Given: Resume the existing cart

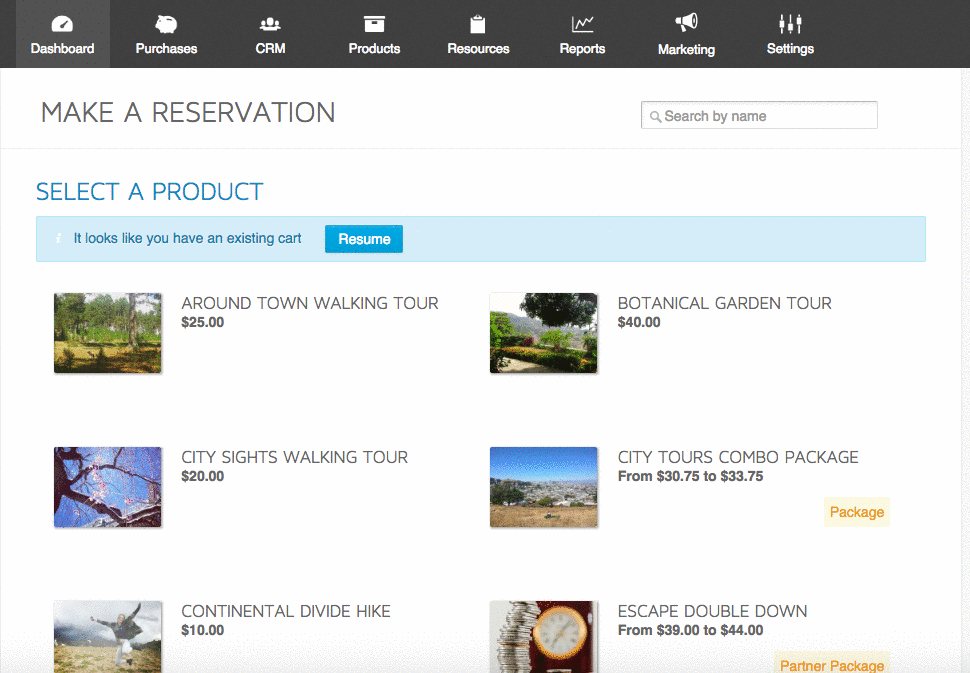Looking at the screenshot, I should pyautogui.click(x=364, y=239).
